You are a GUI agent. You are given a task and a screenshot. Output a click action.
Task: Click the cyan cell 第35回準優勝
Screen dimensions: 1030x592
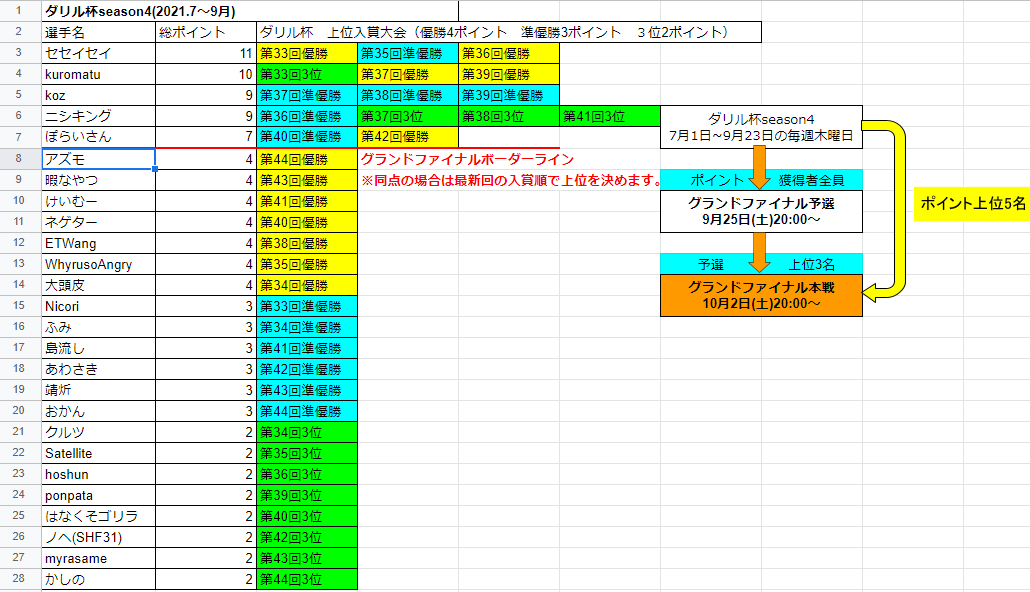pos(408,53)
